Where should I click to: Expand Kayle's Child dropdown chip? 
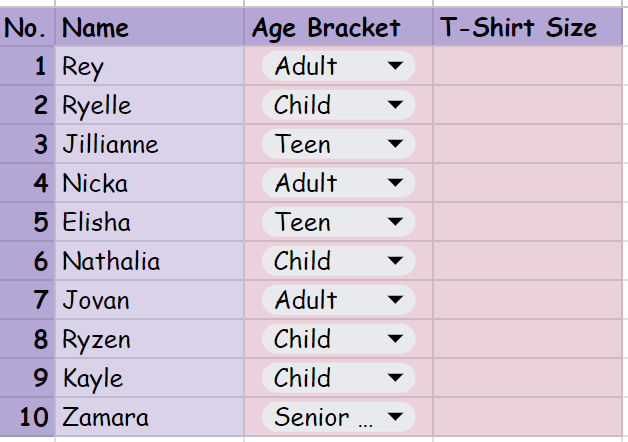(398, 378)
